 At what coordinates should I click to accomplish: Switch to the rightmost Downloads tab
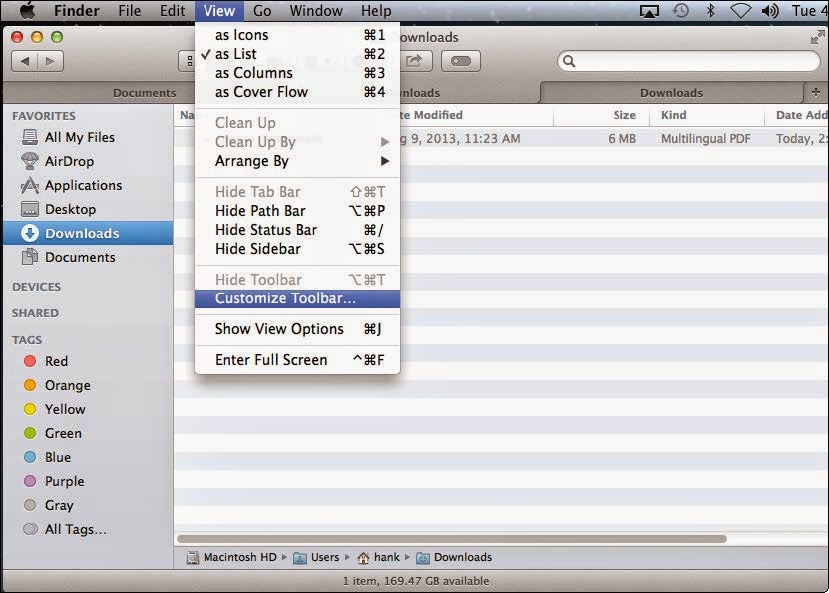coord(671,93)
